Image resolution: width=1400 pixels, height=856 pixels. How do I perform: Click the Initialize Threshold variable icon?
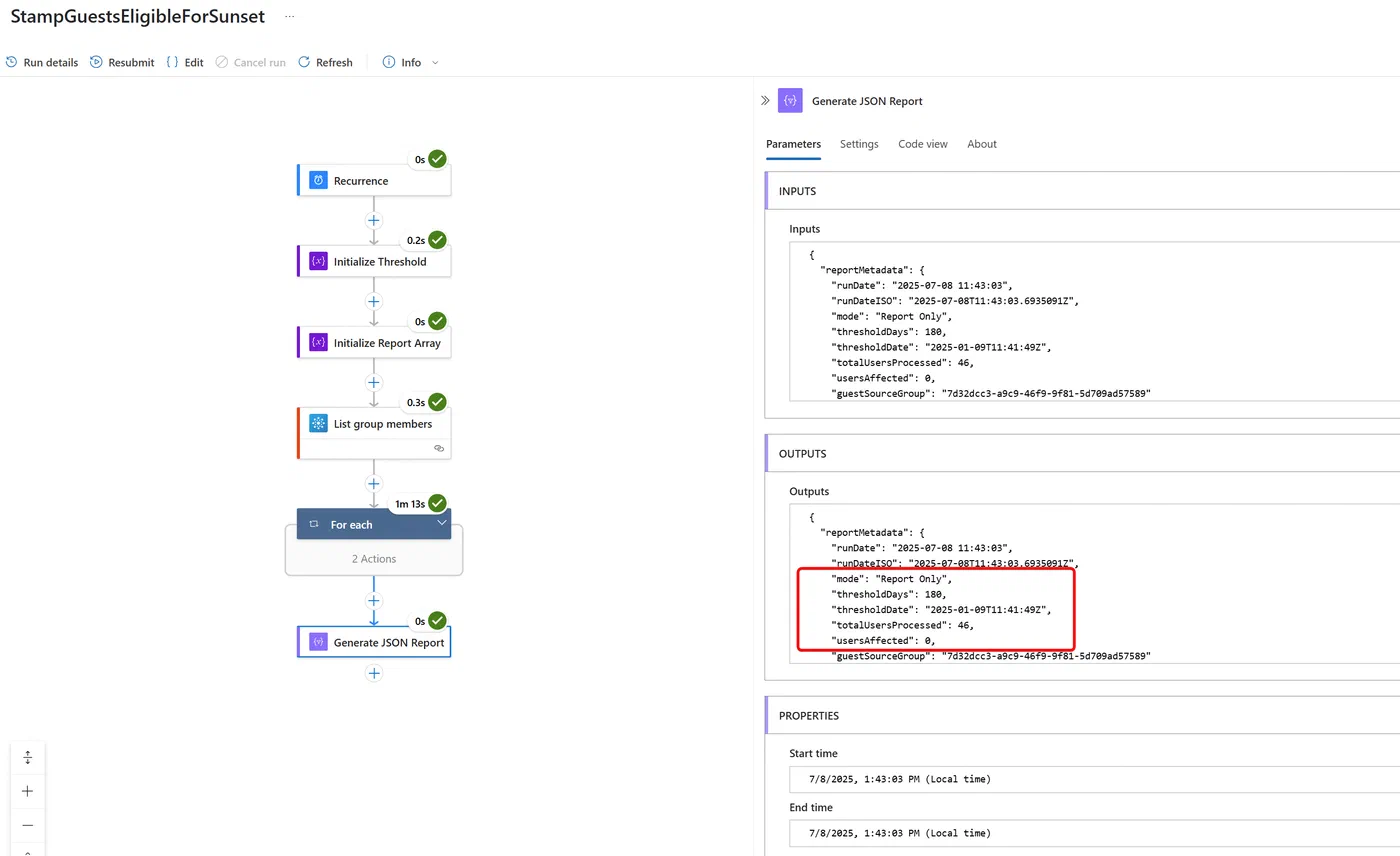click(x=319, y=262)
